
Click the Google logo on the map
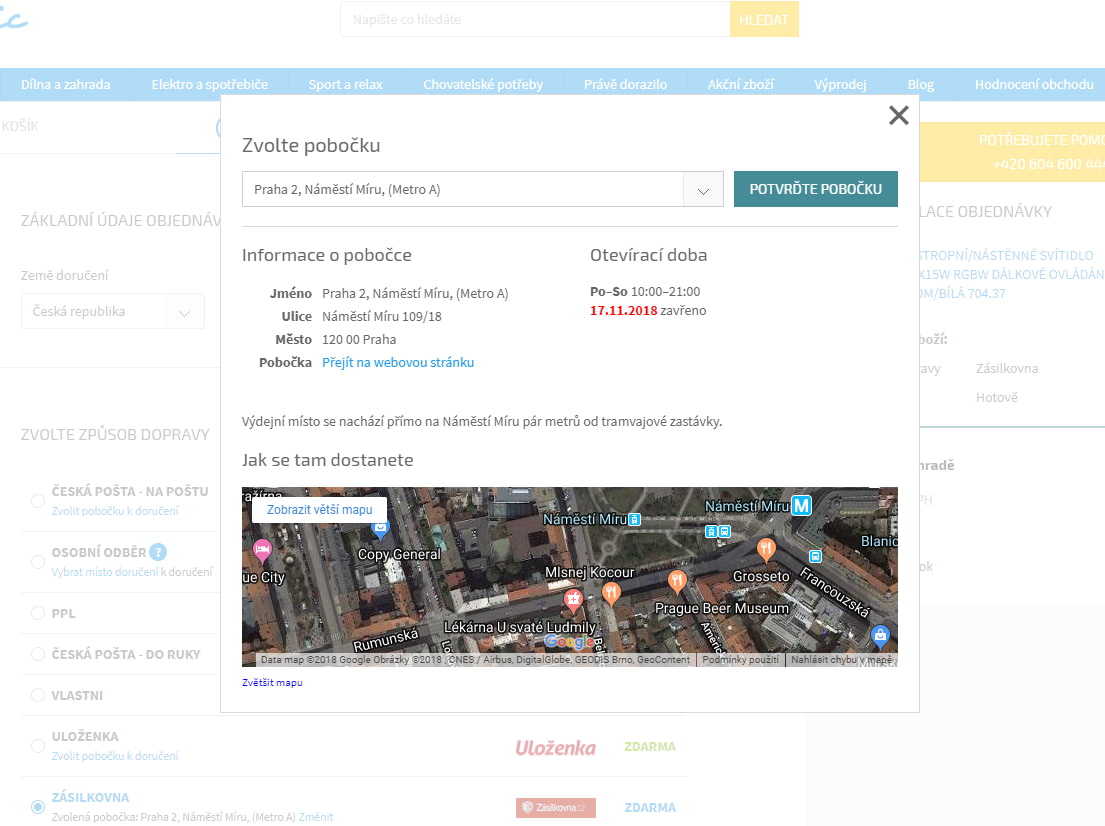(570, 641)
